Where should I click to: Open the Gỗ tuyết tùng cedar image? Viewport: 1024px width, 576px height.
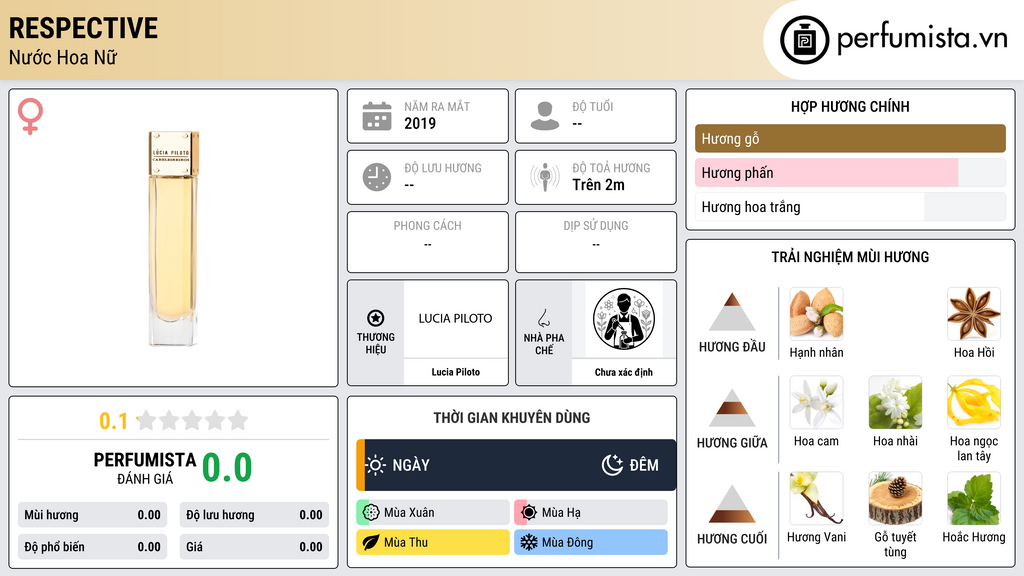coord(895,498)
